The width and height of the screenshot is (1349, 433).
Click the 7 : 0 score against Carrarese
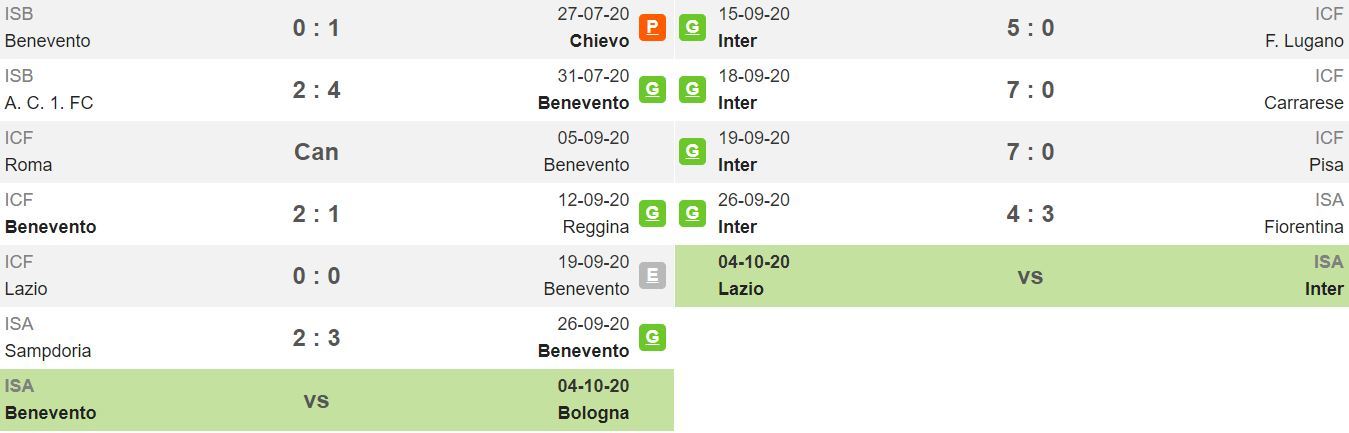point(1030,90)
